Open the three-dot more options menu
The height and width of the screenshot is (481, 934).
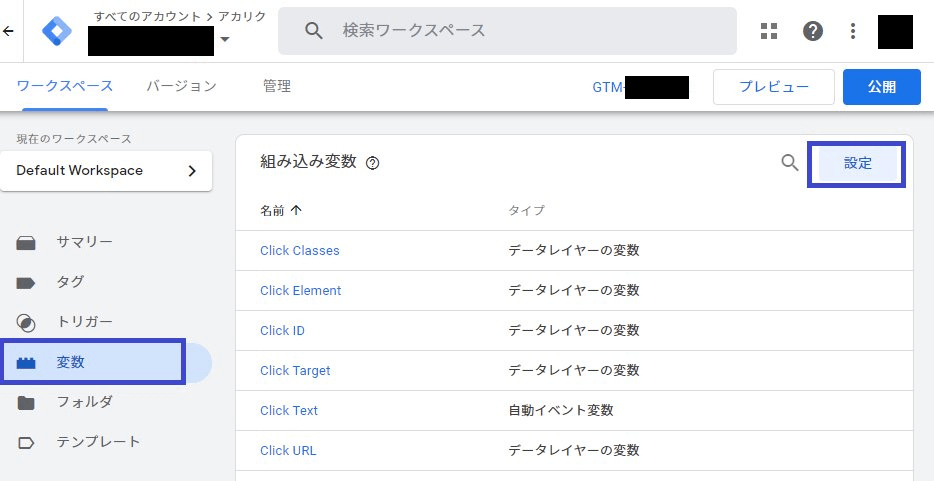coord(853,31)
